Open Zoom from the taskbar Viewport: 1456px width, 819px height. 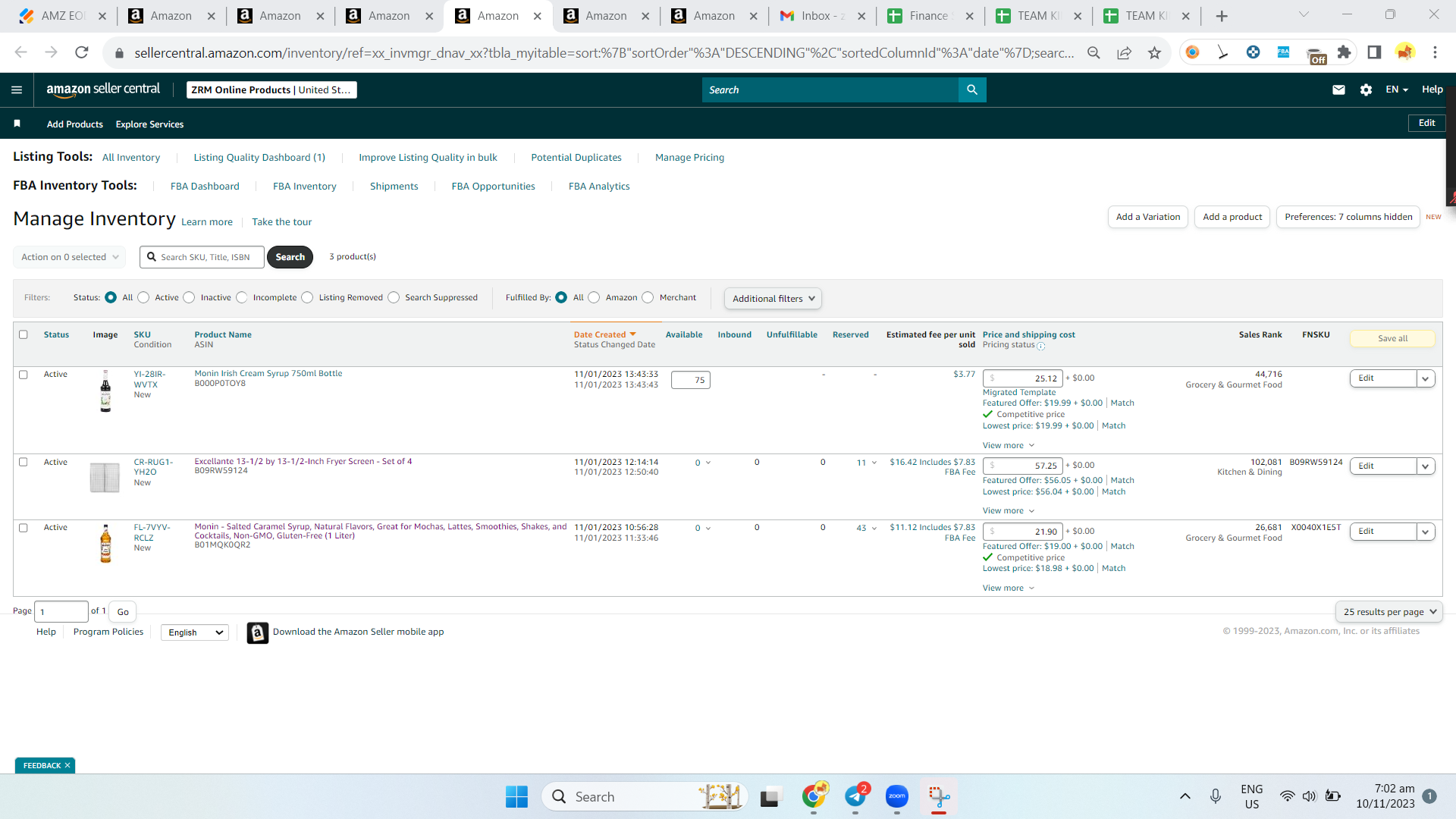pos(897,796)
